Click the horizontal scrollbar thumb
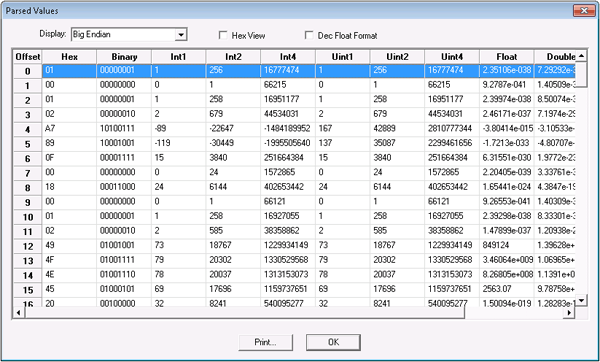This screenshot has width=600, height=362. pyautogui.click(x=245, y=313)
